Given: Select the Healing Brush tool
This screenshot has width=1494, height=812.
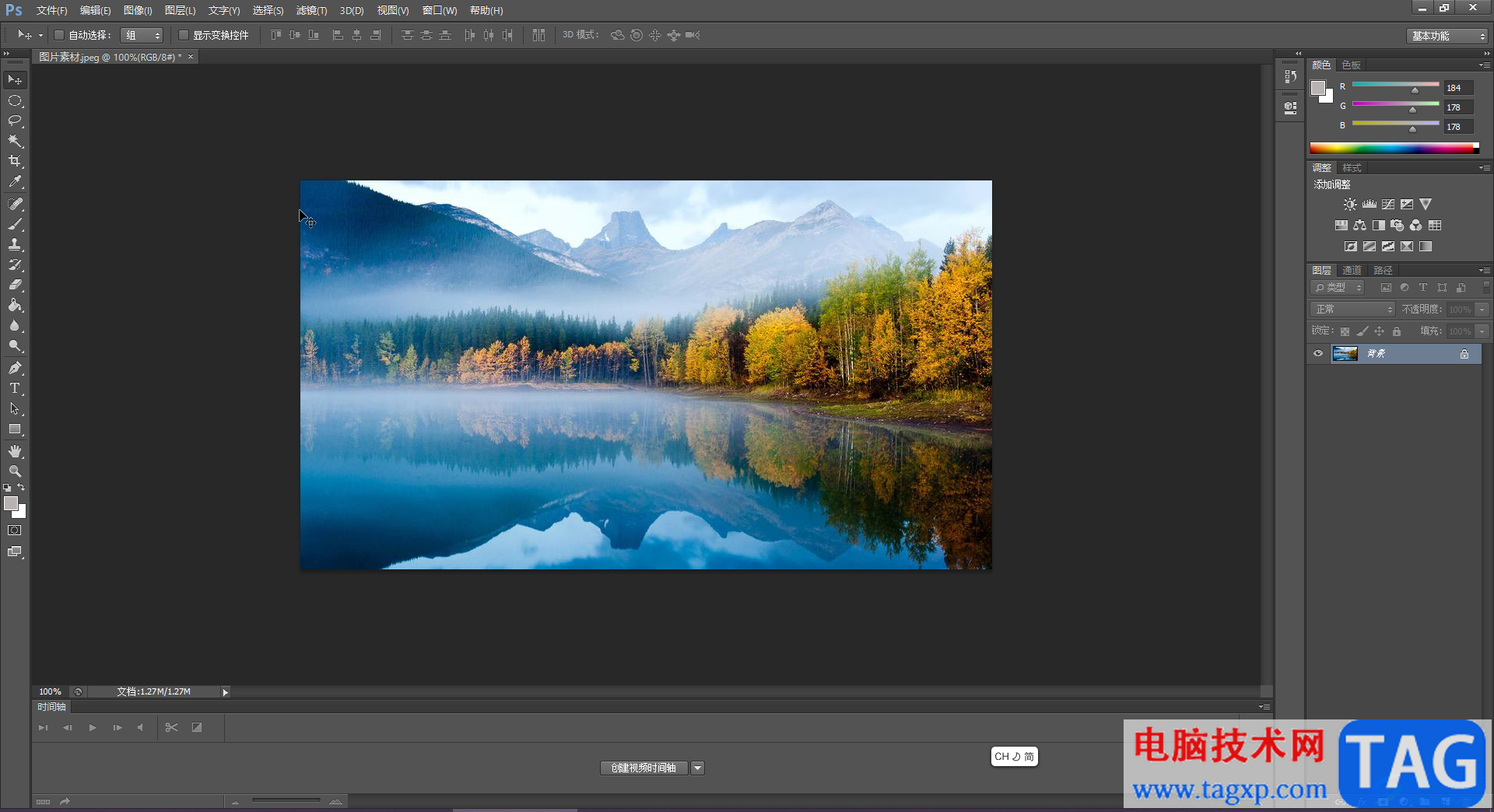Looking at the screenshot, I should click(x=15, y=204).
